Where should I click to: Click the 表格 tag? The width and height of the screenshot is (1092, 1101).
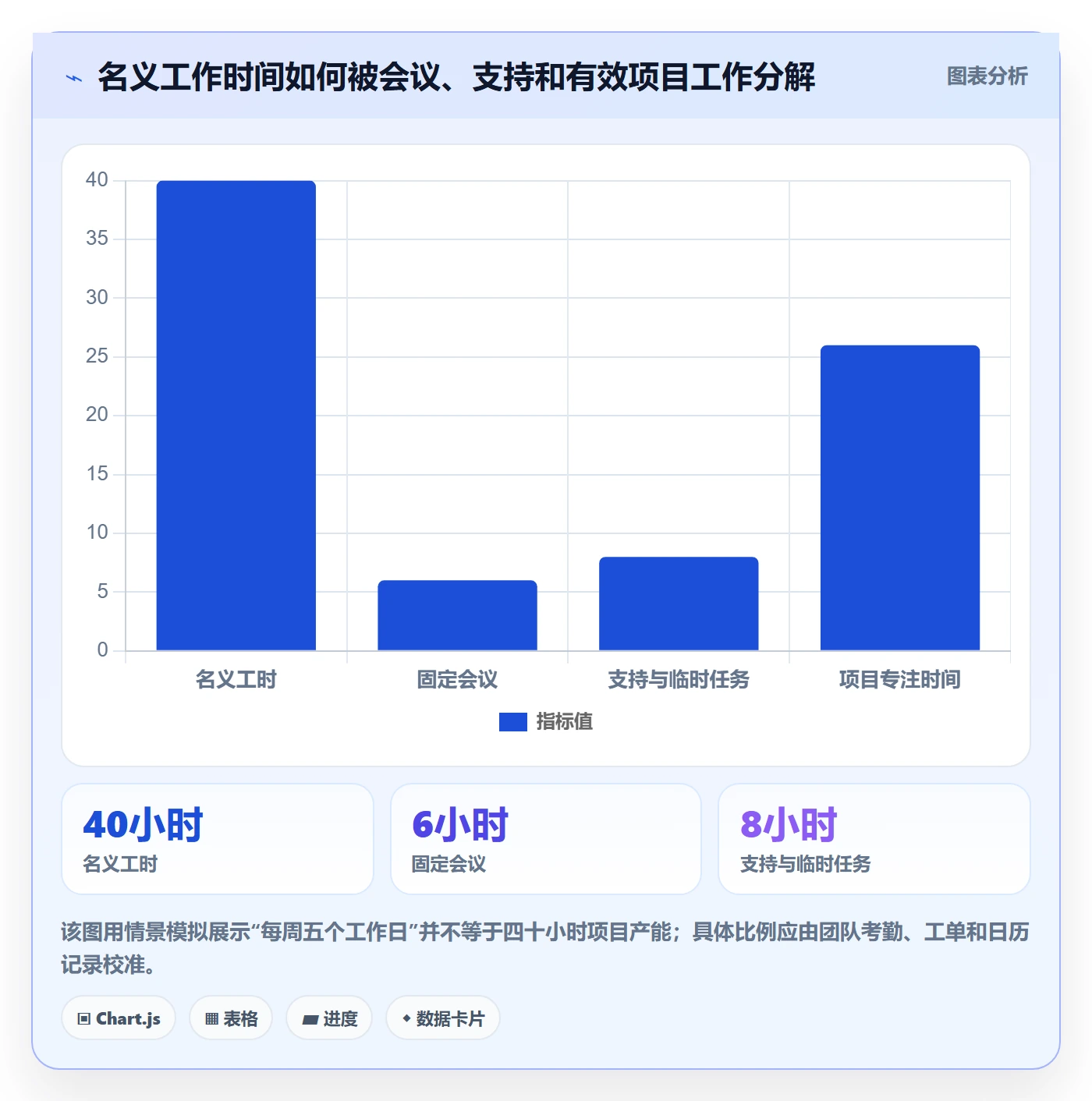[231, 1018]
